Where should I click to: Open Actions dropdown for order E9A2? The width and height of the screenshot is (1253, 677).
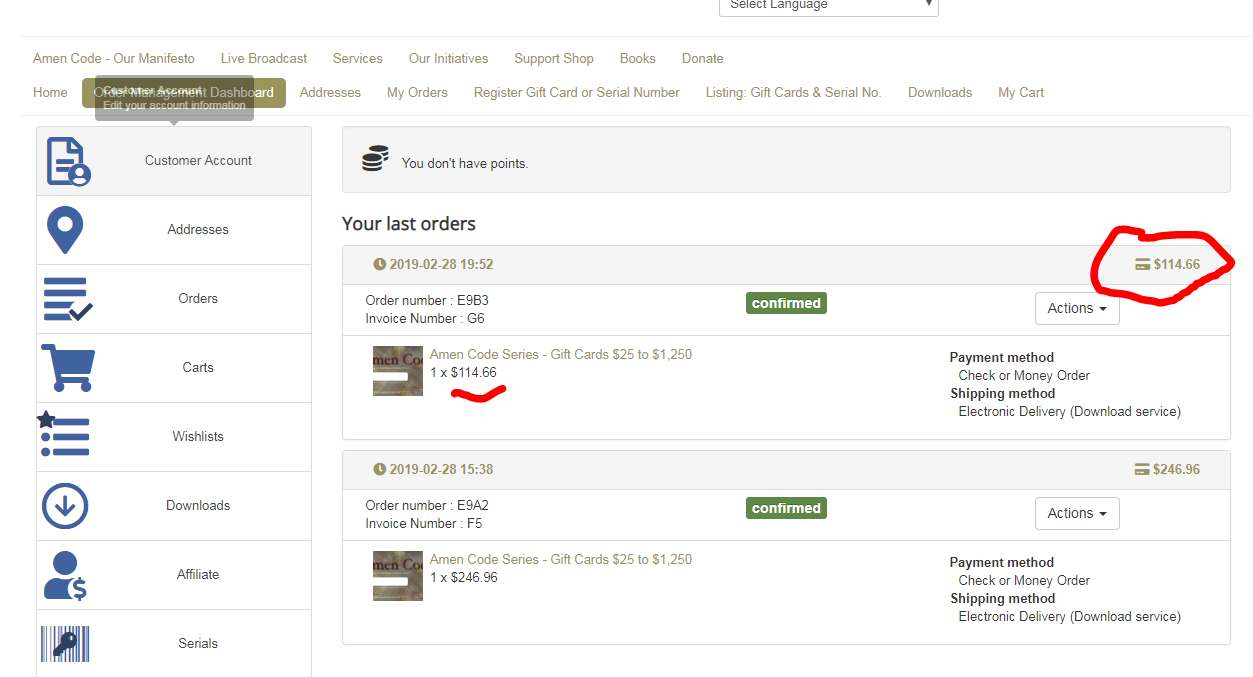pyautogui.click(x=1076, y=513)
